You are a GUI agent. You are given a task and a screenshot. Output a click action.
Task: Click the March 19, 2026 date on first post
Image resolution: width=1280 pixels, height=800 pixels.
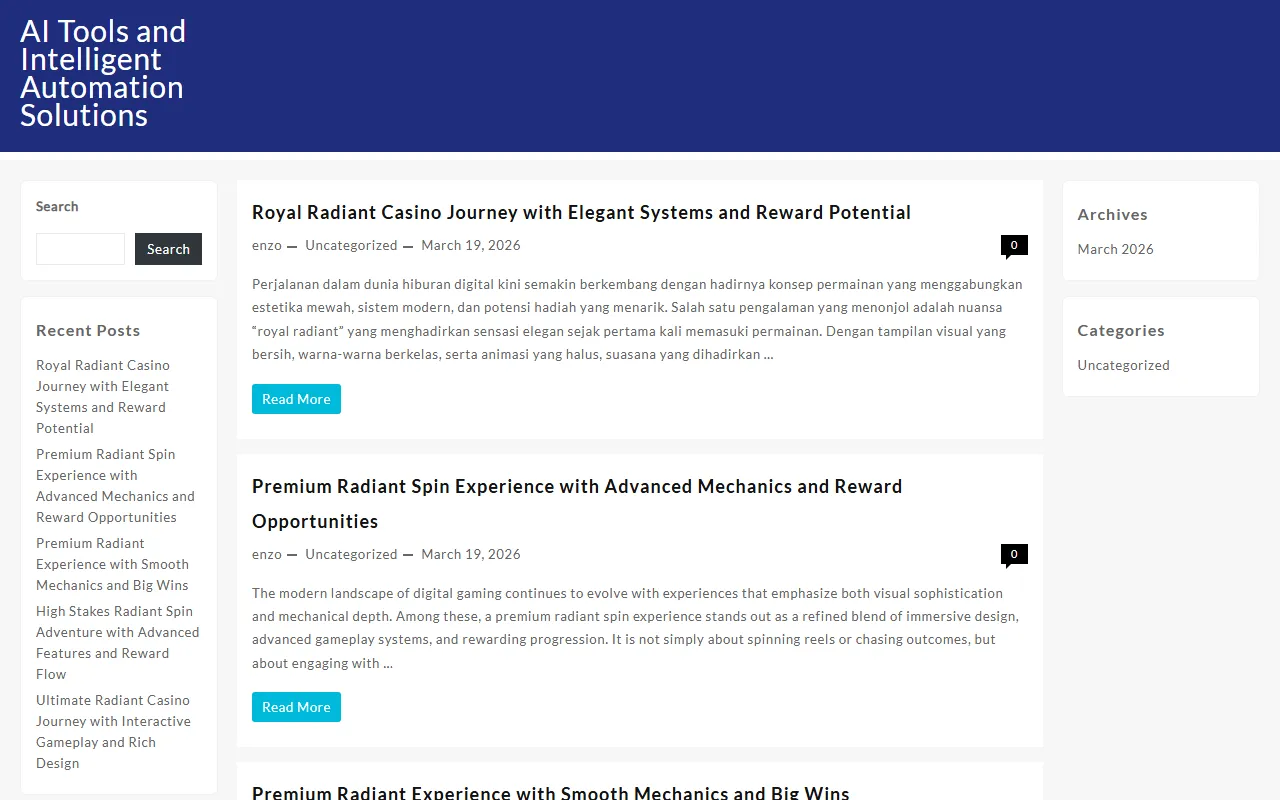click(471, 245)
